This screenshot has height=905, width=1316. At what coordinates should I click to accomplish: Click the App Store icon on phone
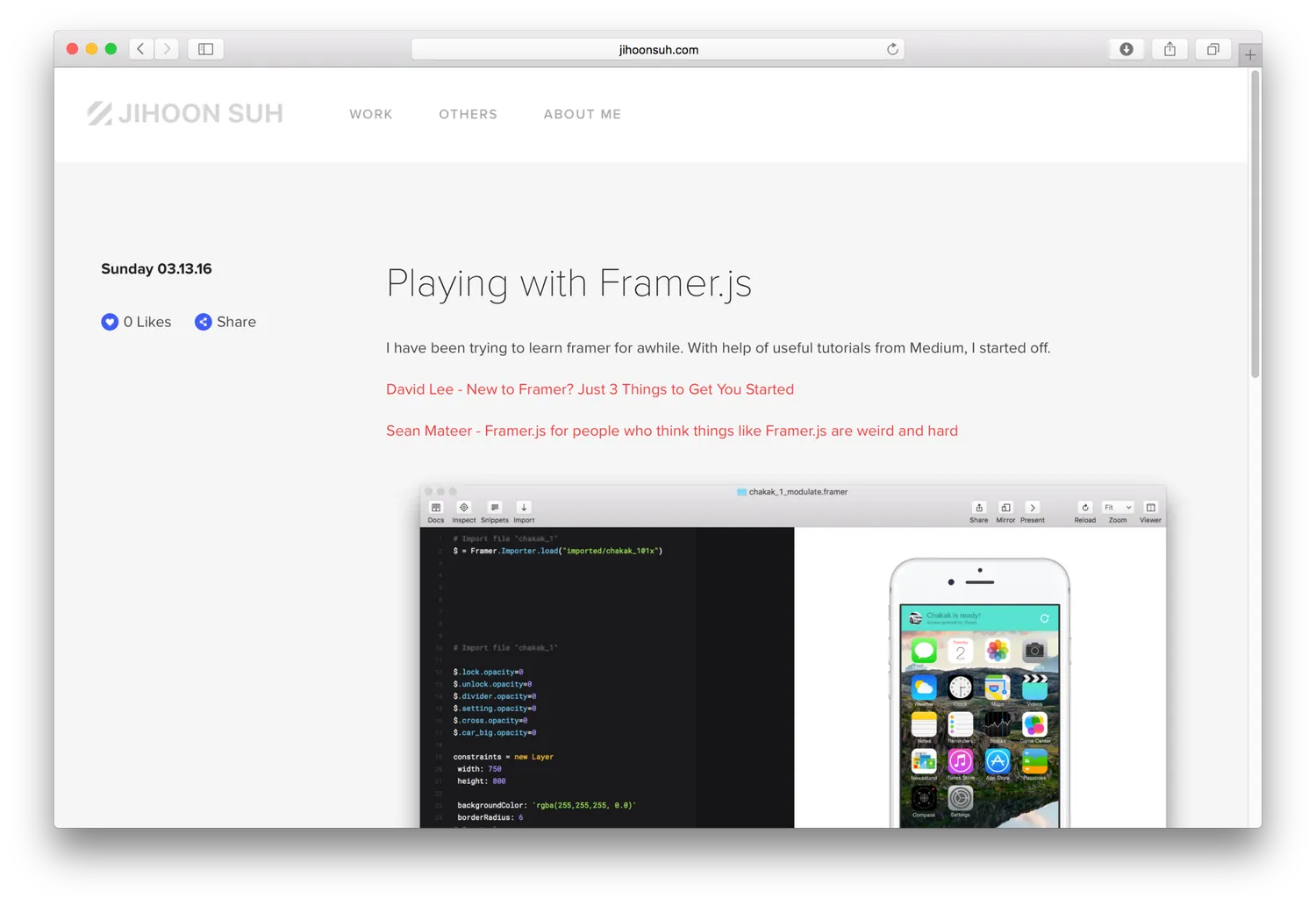998,761
